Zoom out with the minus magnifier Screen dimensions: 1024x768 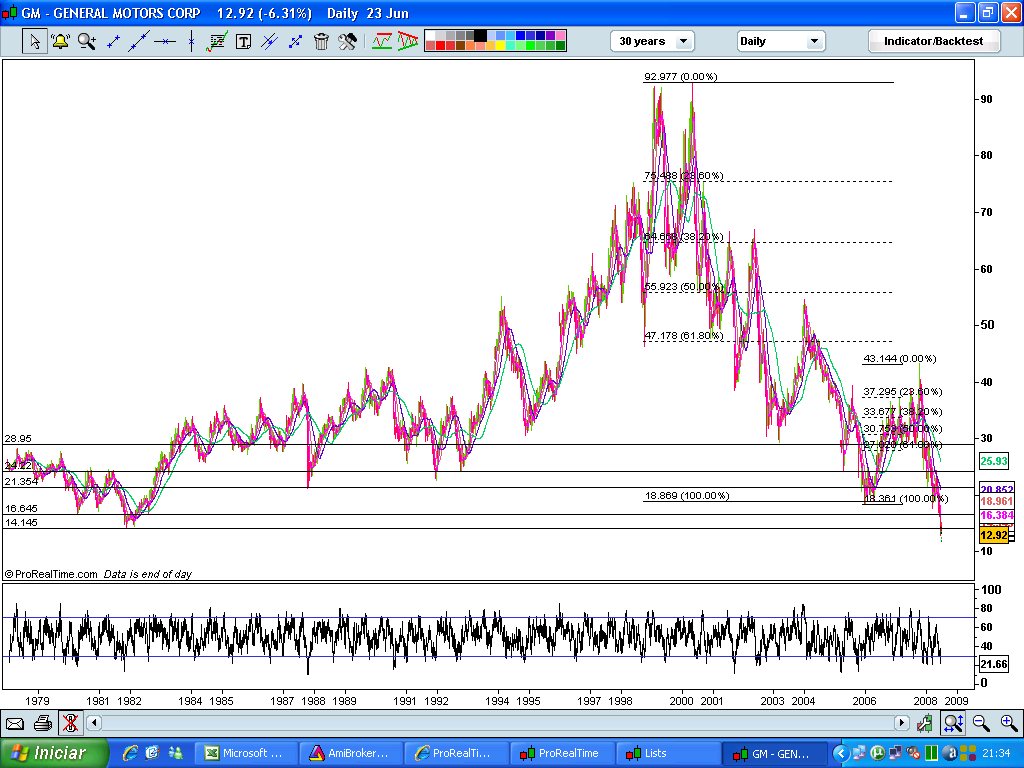[981, 723]
